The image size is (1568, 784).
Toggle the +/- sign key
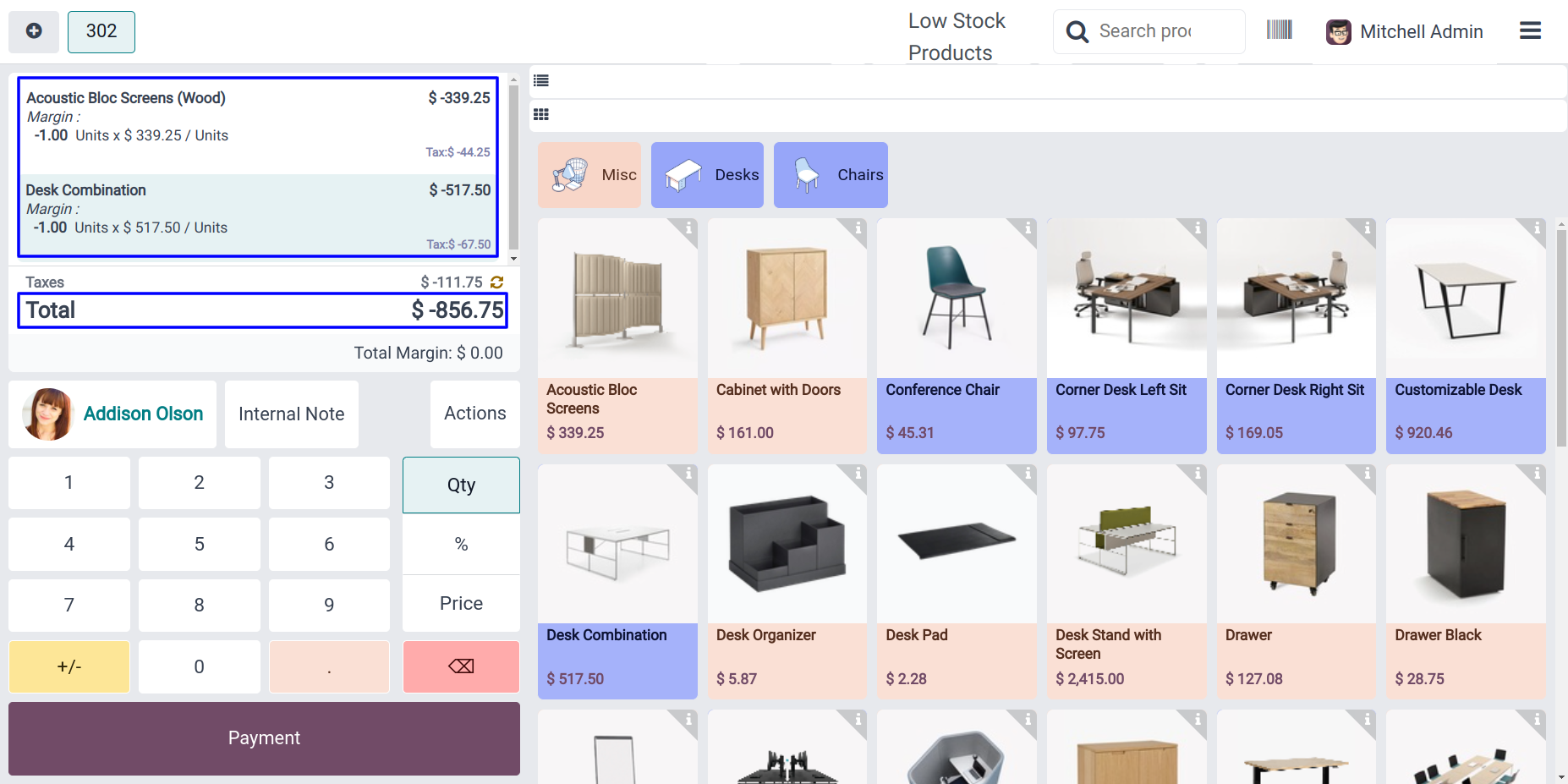pos(69,666)
